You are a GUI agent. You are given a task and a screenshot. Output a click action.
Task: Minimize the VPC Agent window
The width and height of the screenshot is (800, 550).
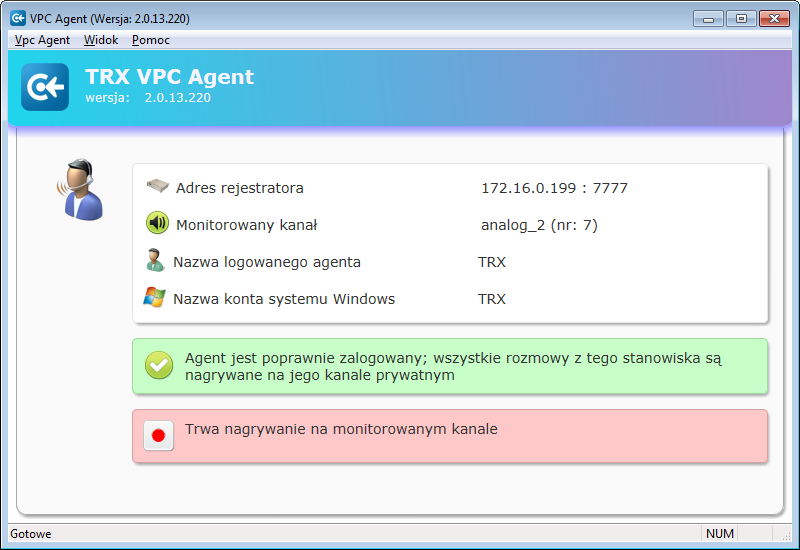pyautogui.click(x=708, y=18)
